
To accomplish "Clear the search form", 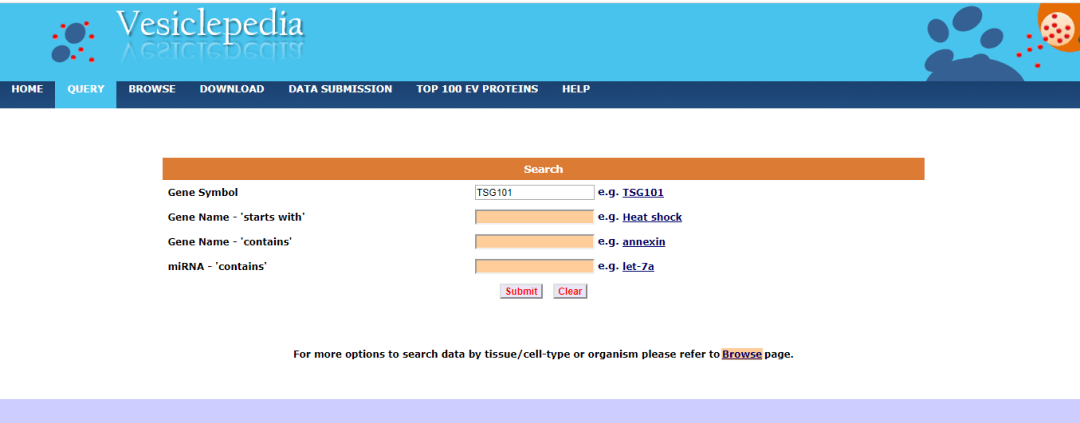I will point(570,291).
